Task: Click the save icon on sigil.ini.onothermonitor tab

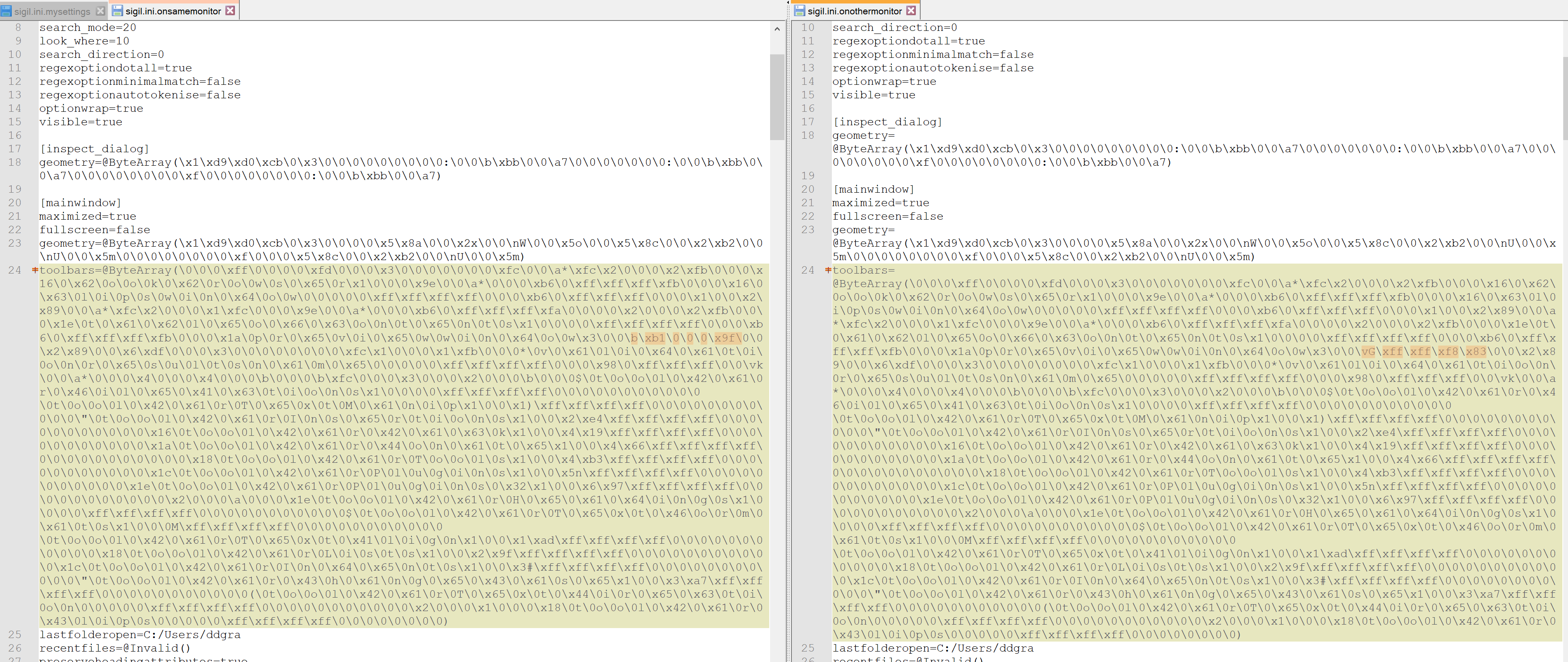Action: (800, 11)
